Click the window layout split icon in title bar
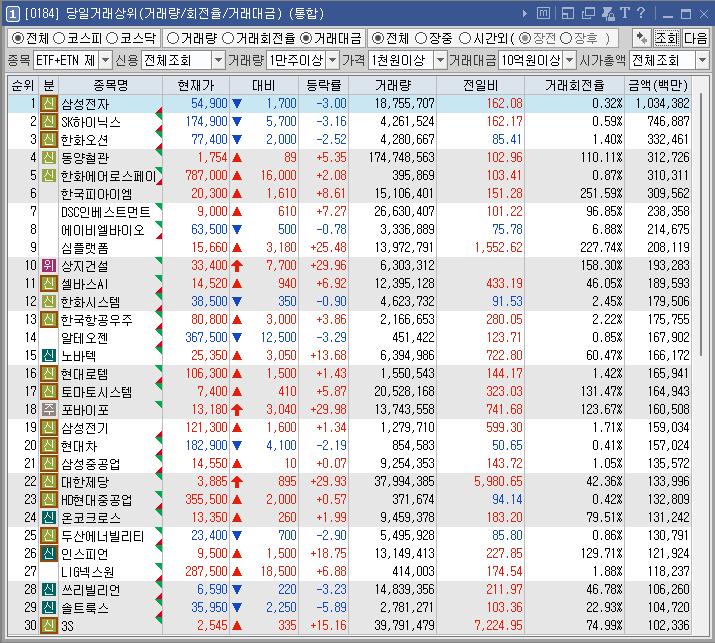The image size is (715, 643). tap(568, 14)
